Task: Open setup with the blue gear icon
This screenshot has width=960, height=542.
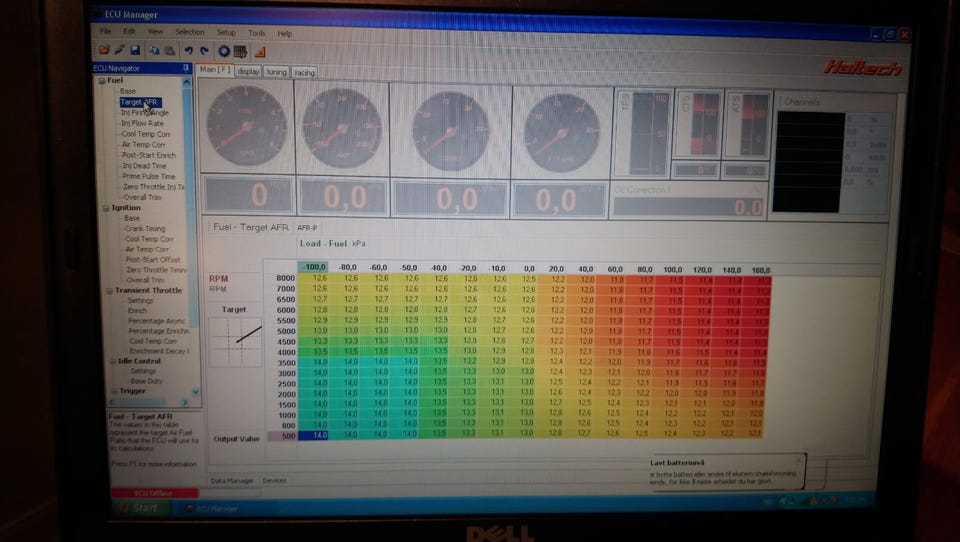Action: pos(224,51)
